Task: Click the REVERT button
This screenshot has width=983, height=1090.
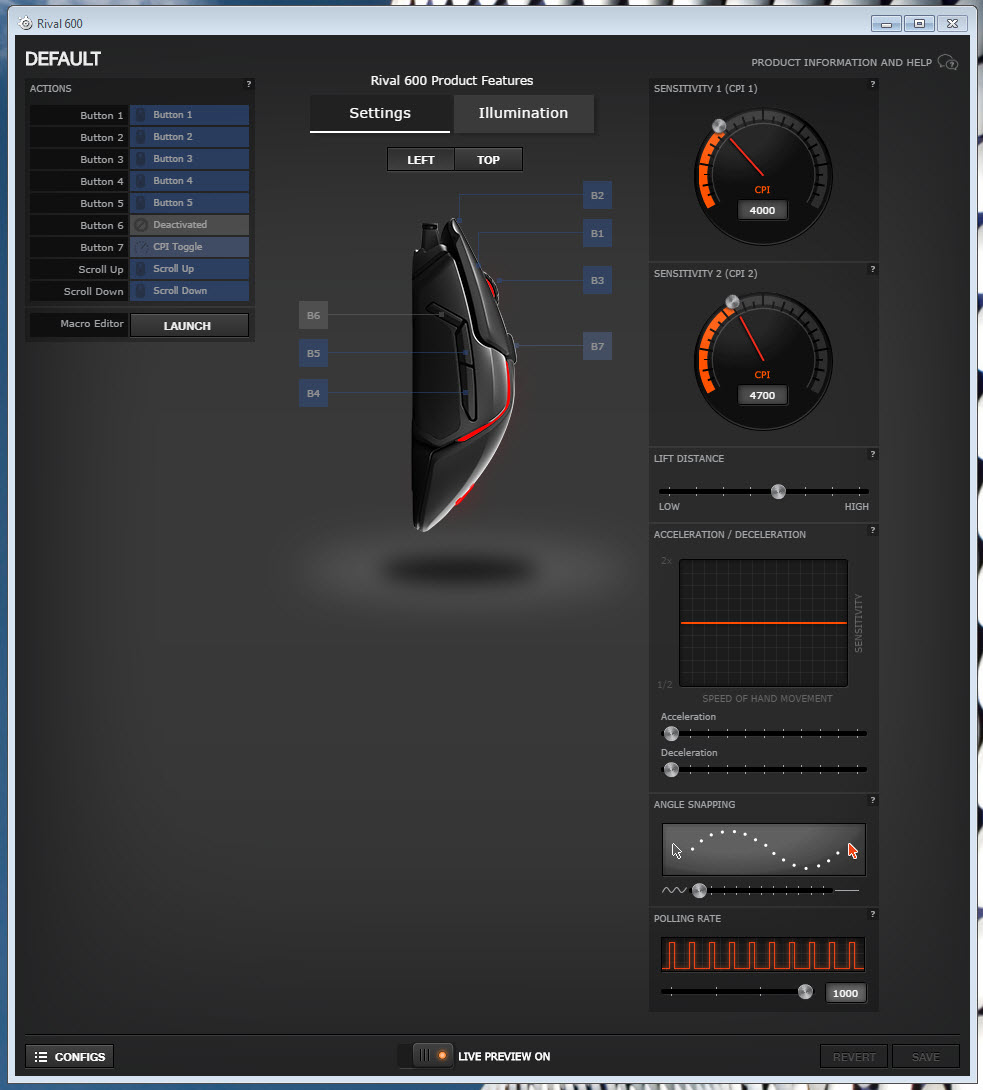Action: [x=854, y=1057]
